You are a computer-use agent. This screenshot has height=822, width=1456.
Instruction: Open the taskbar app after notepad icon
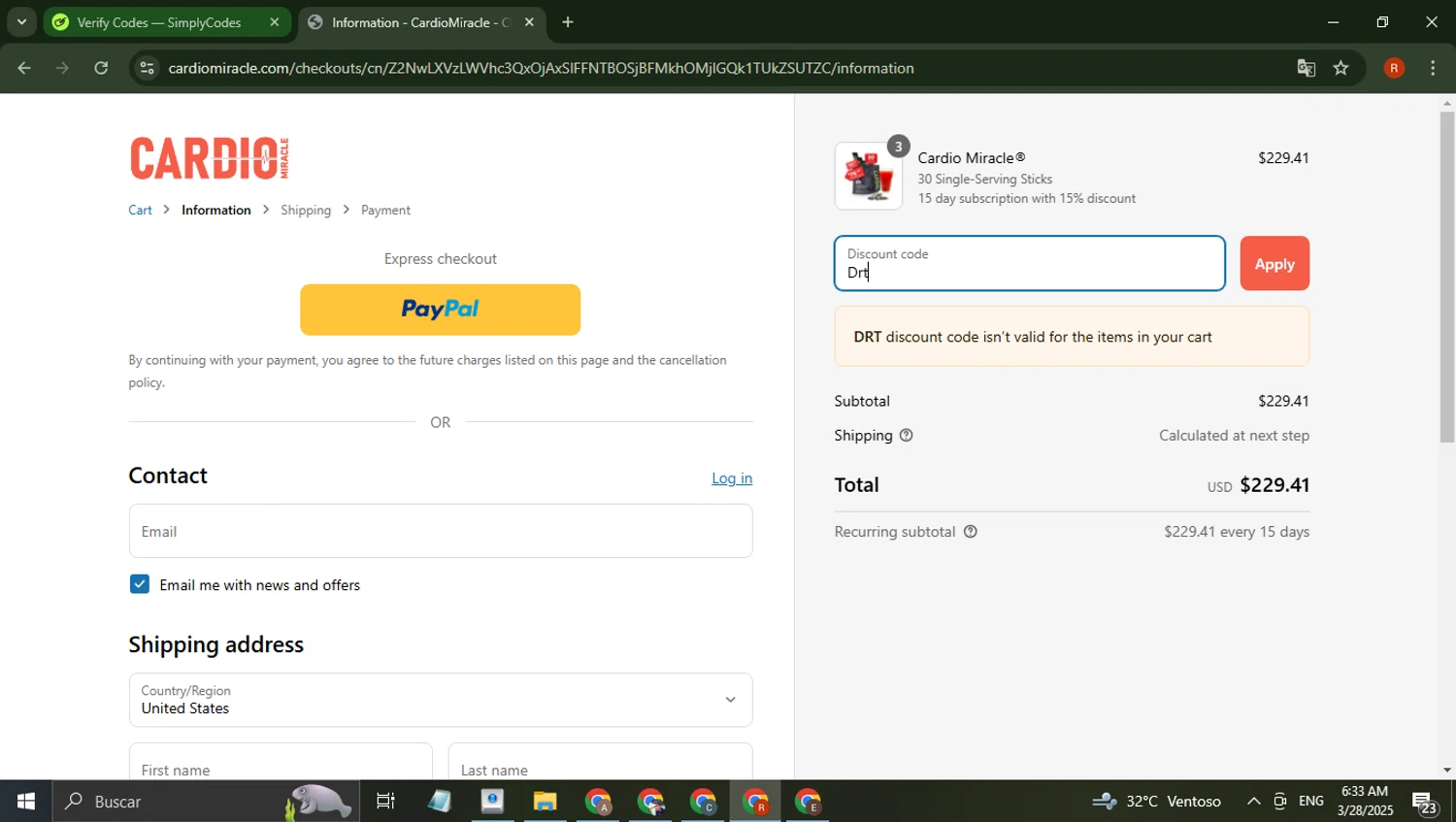tap(492, 802)
